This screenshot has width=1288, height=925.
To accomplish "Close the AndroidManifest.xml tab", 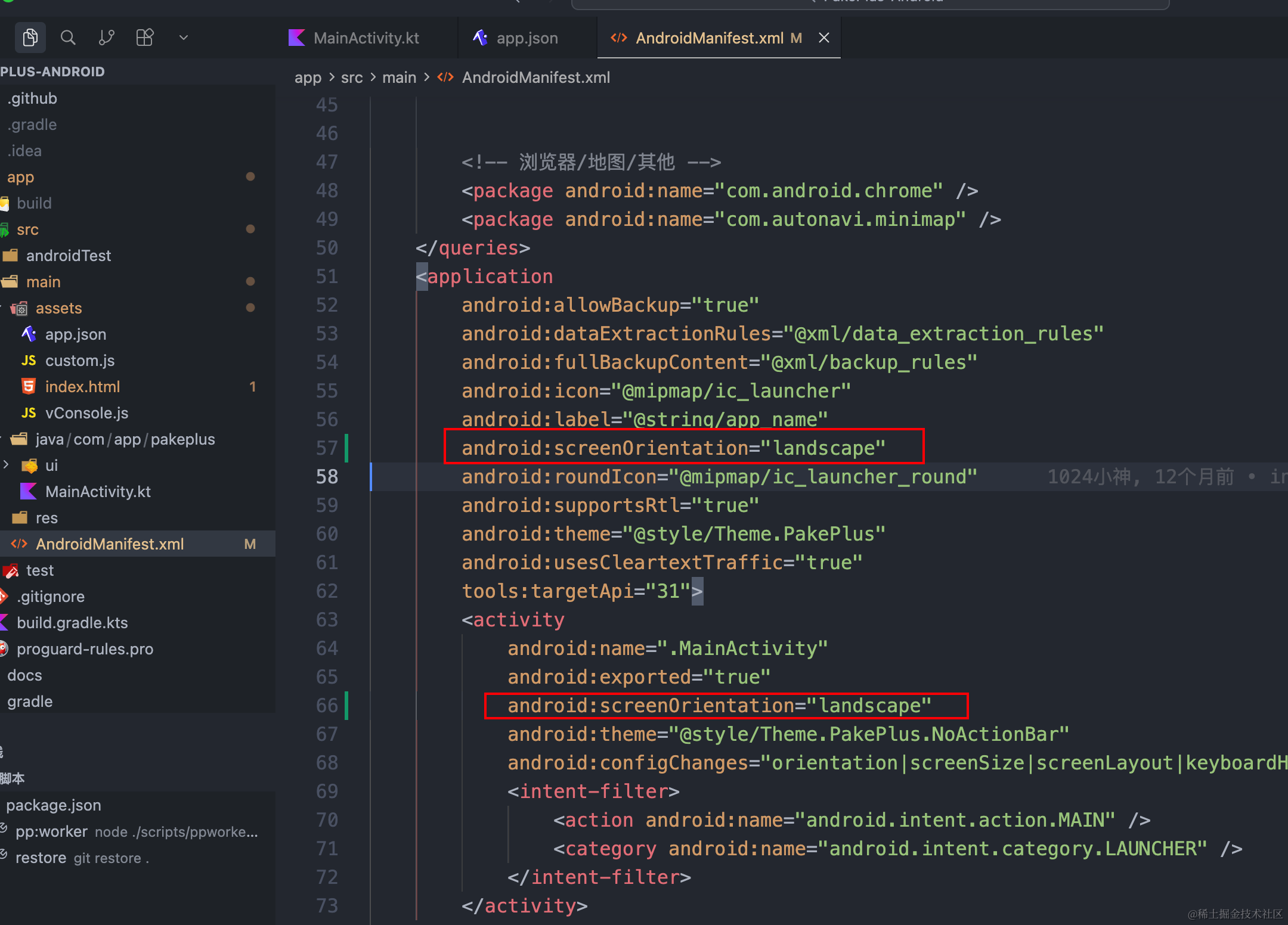I will point(824,38).
